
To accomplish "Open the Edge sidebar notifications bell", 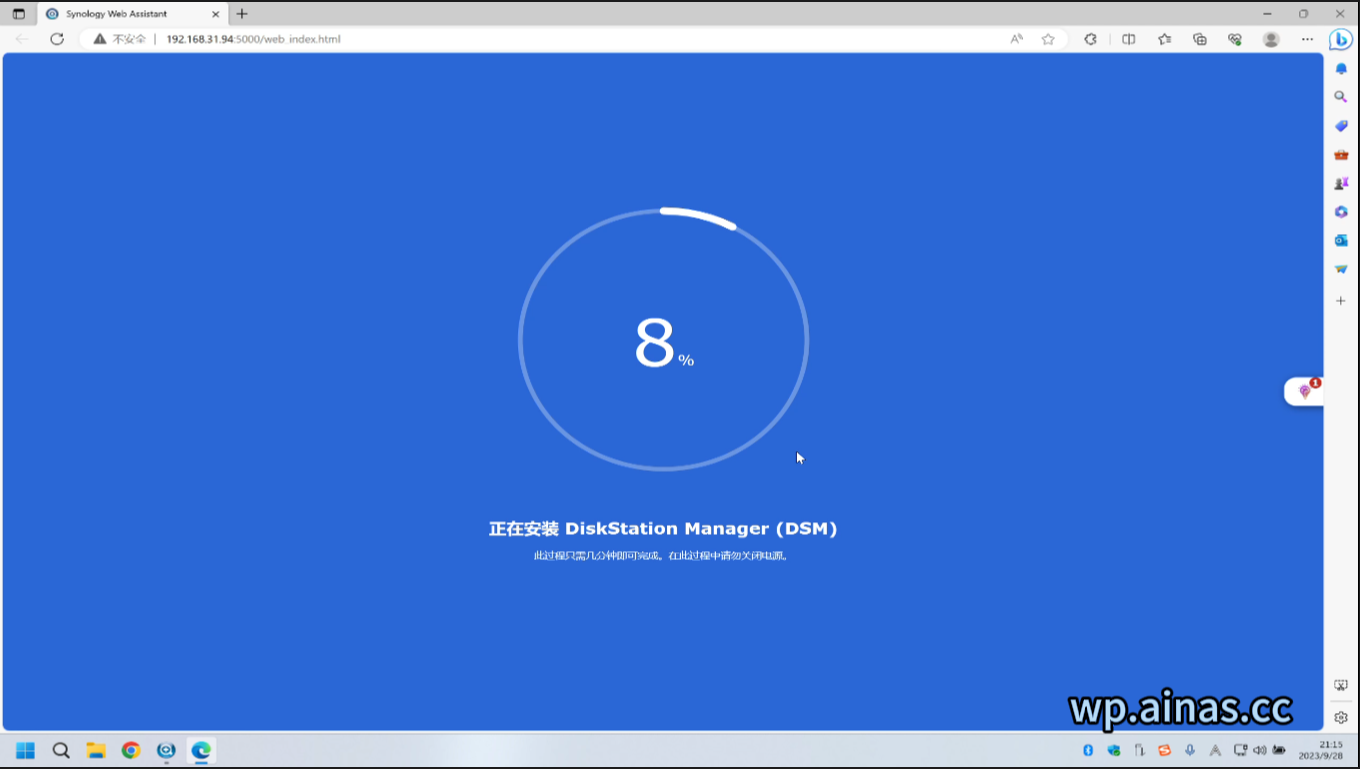I will point(1341,69).
